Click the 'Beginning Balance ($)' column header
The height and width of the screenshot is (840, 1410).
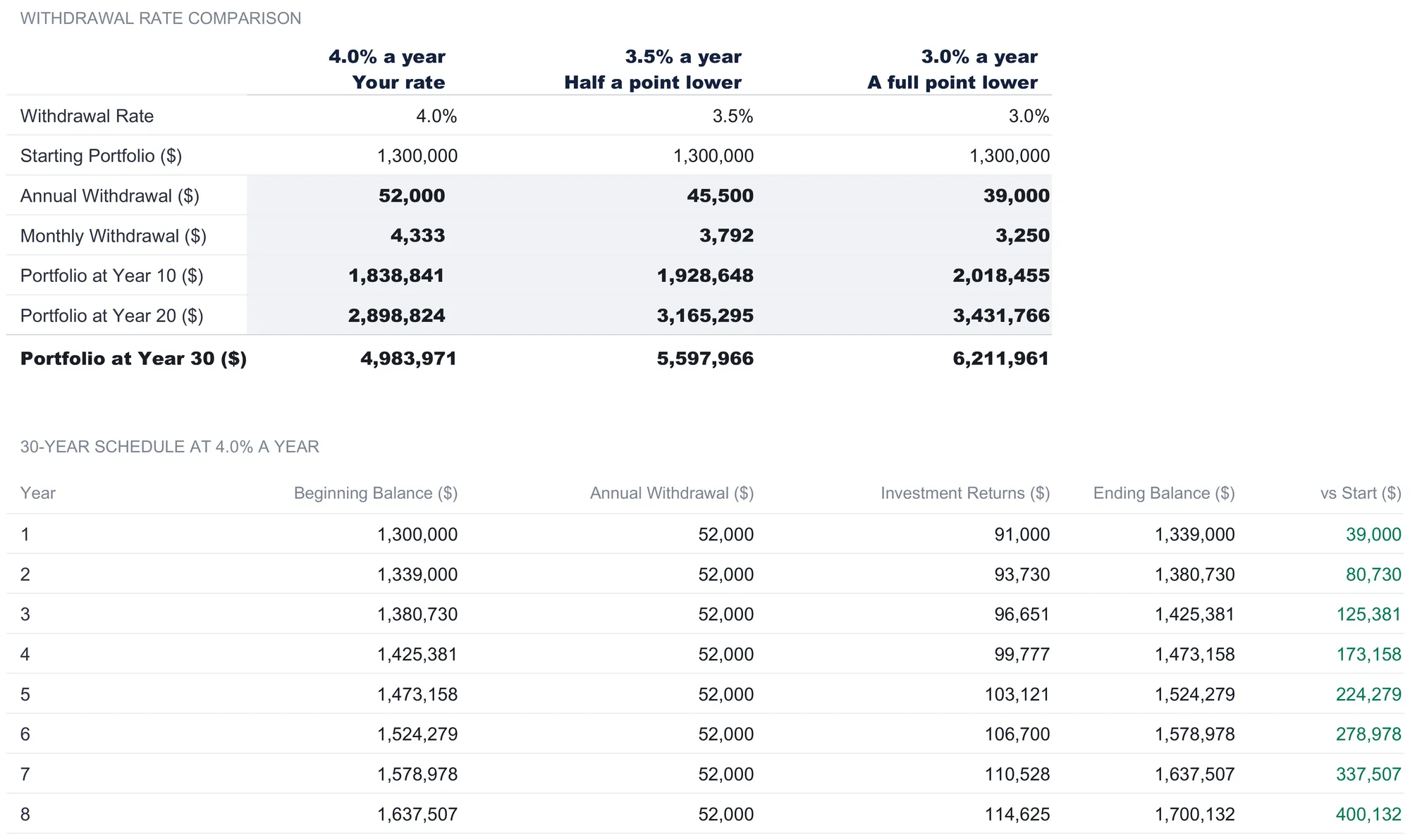(376, 493)
